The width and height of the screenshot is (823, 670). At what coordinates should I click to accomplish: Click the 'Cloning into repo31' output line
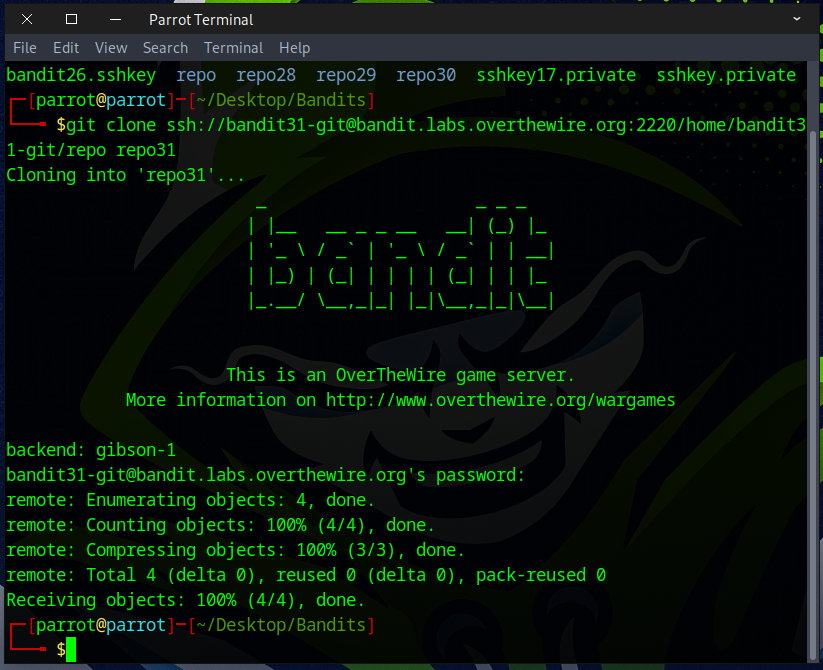(126, 175)
